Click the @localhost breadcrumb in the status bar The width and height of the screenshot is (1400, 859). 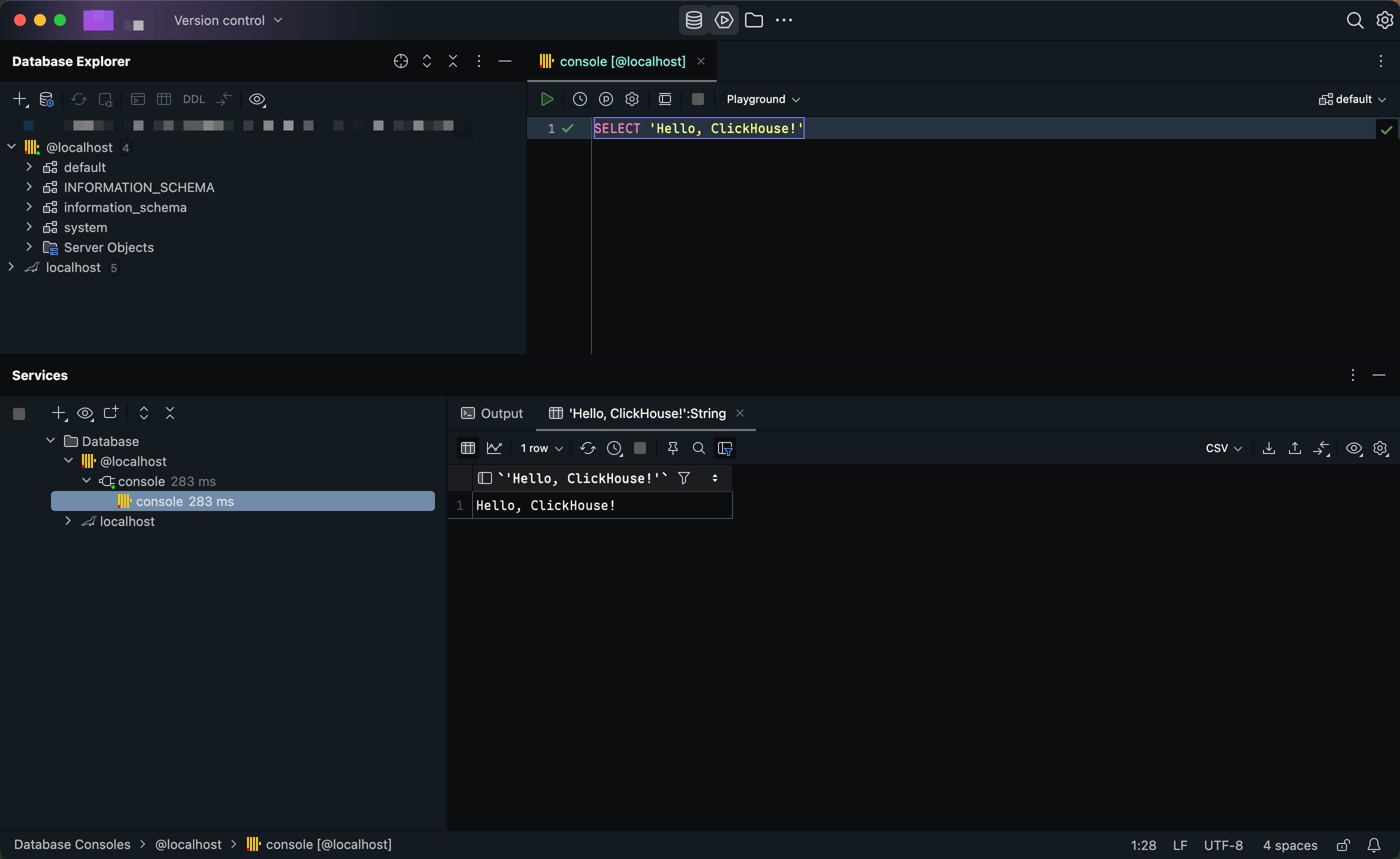point(188,845)
